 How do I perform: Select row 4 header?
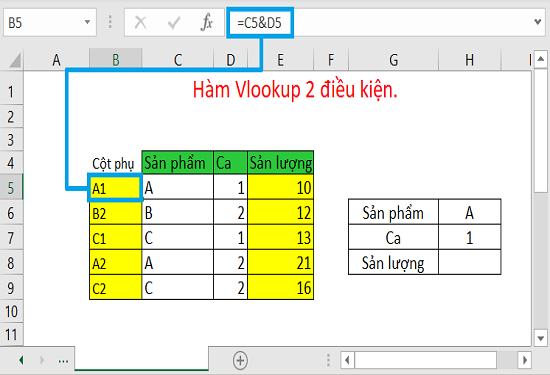(11, 162)
